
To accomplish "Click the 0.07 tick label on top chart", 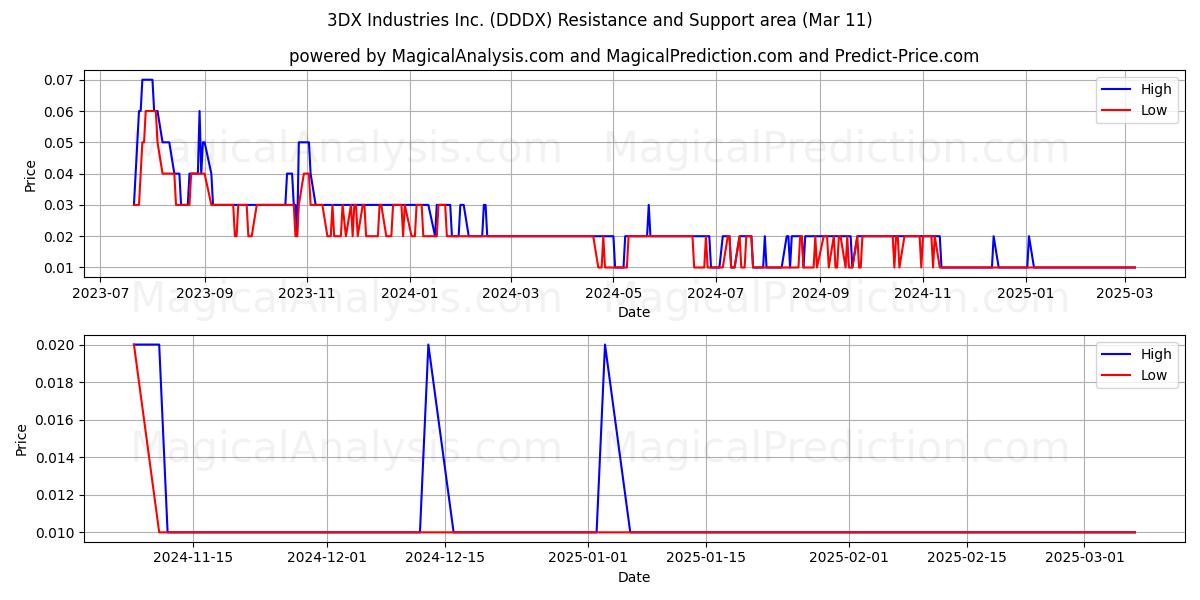I will coord(61,80).
